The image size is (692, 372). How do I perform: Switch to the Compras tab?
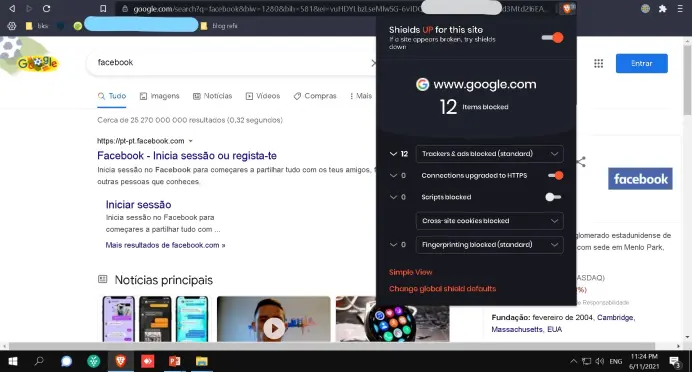[315, 96]
